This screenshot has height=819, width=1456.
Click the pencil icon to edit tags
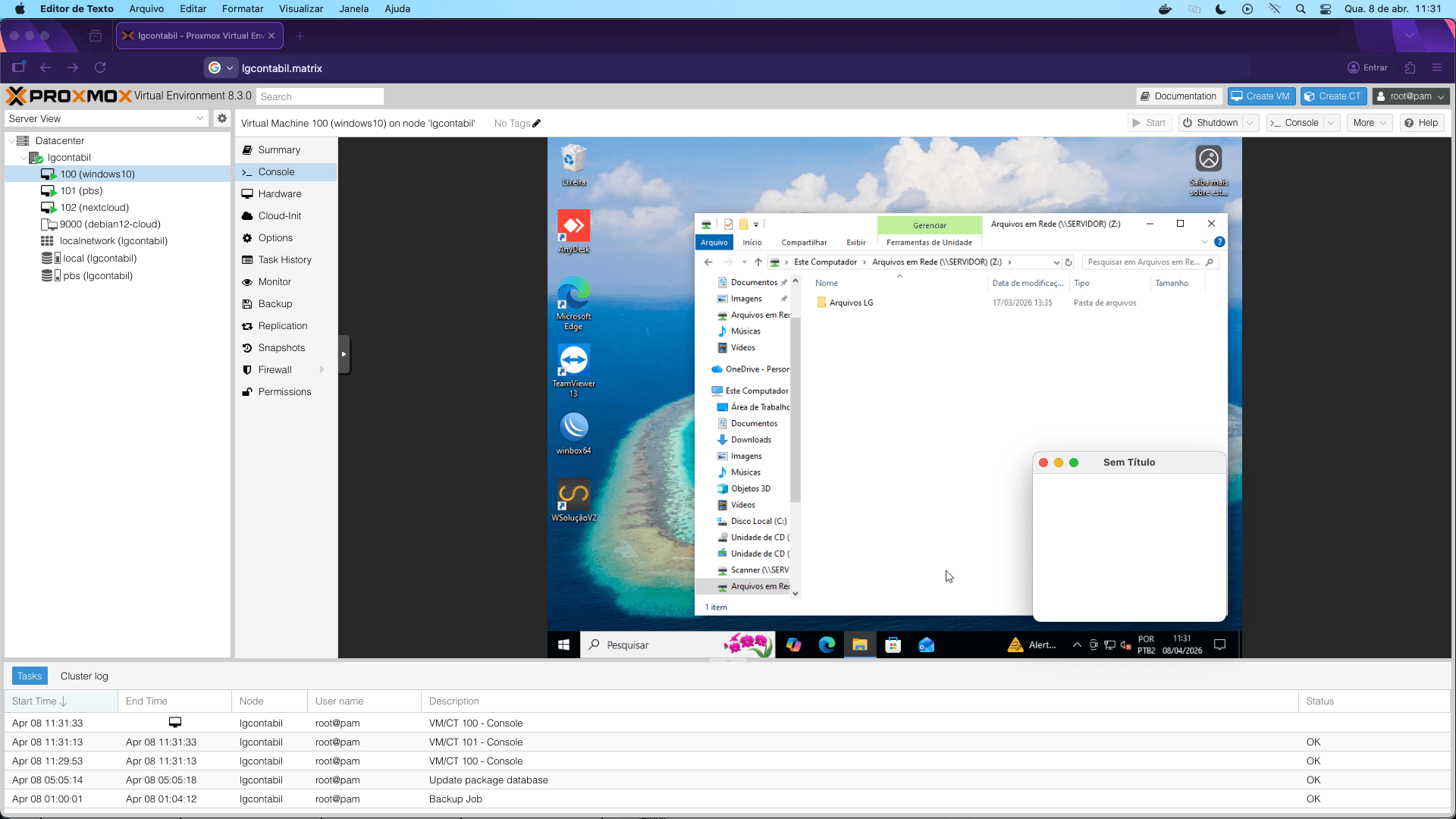point(537,124)
